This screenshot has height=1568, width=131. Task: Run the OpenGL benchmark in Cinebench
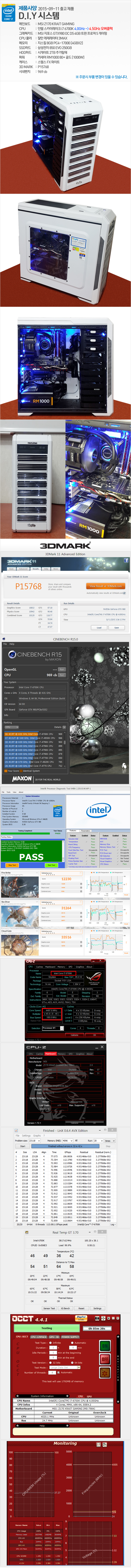click(x=62, y=670)
